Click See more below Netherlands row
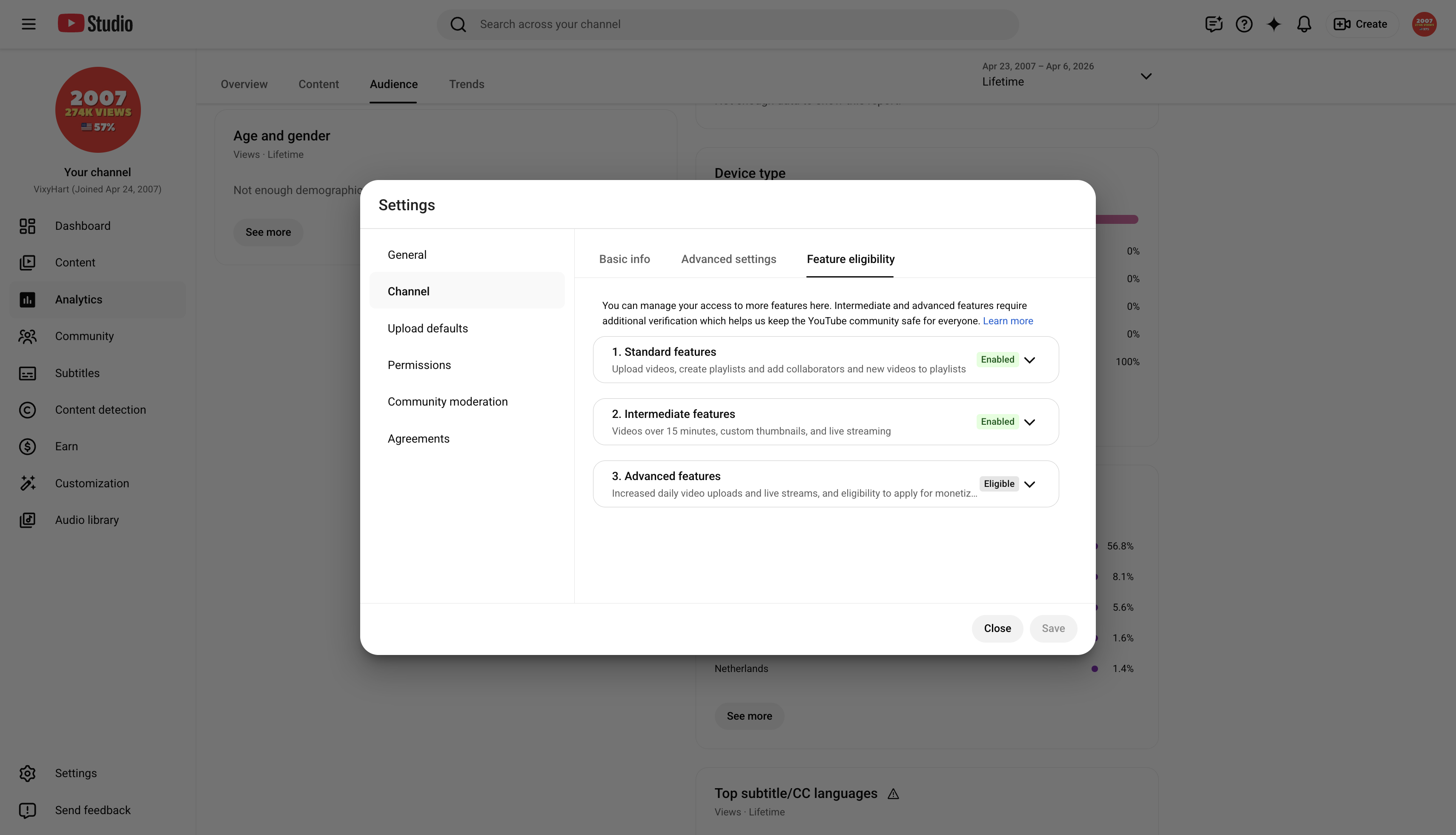The image size is (1456, 835). (x=749, y=716)
